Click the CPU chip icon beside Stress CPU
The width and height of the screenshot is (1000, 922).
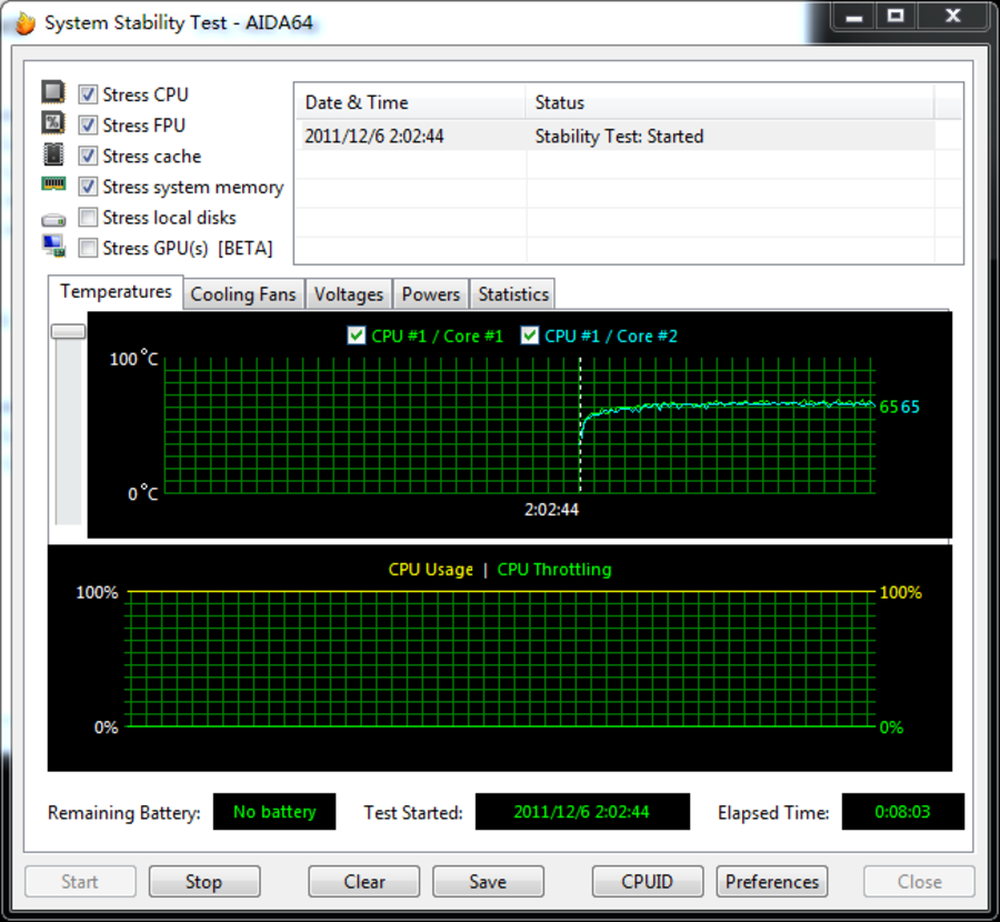coord(53,92)
